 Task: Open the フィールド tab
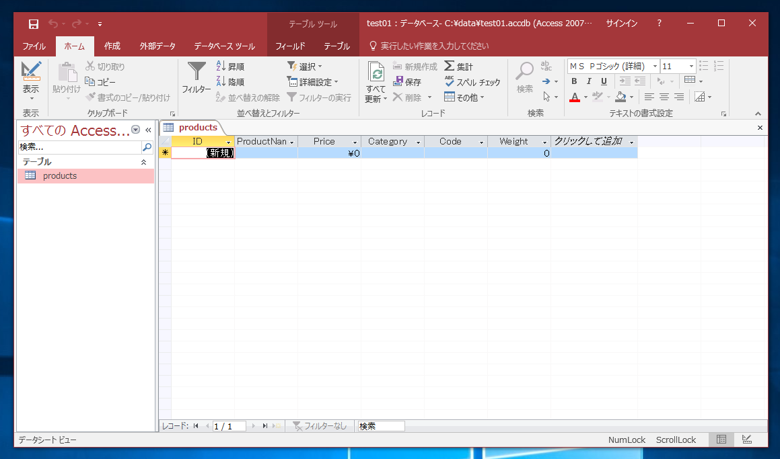(291, 46)
